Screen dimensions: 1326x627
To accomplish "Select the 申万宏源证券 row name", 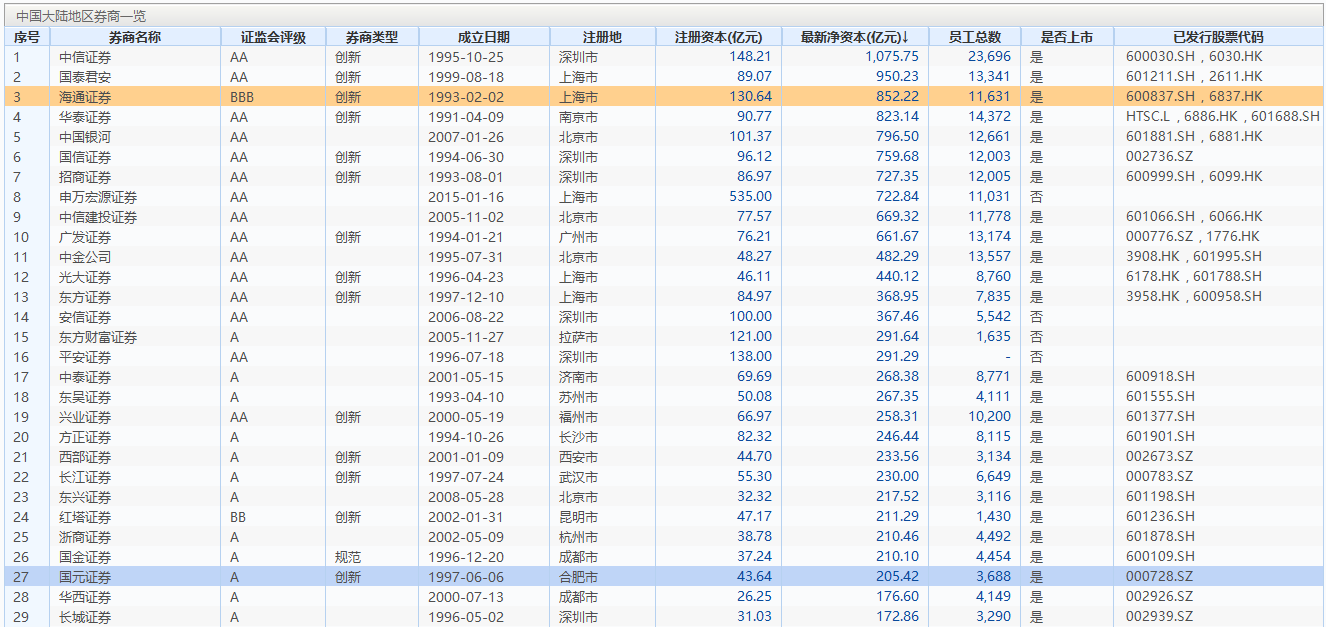I will coord(98,197).
